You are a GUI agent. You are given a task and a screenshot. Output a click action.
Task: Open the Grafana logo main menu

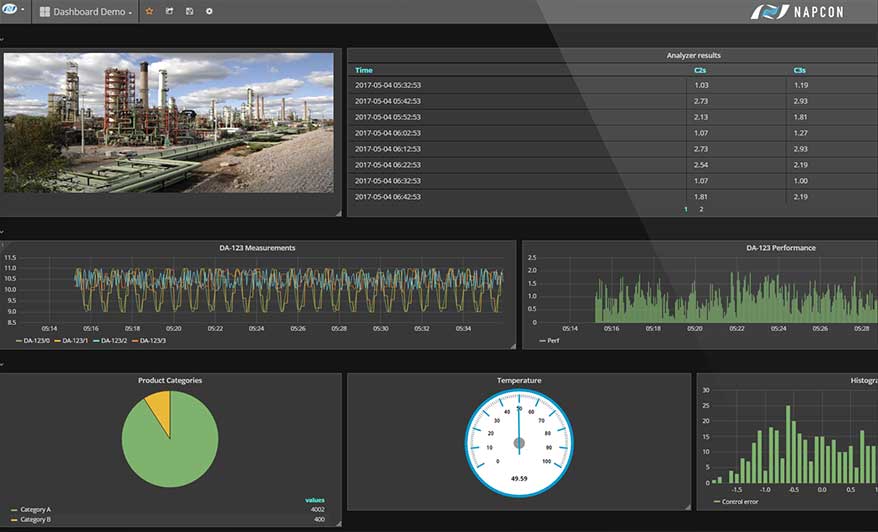(11, 11)
